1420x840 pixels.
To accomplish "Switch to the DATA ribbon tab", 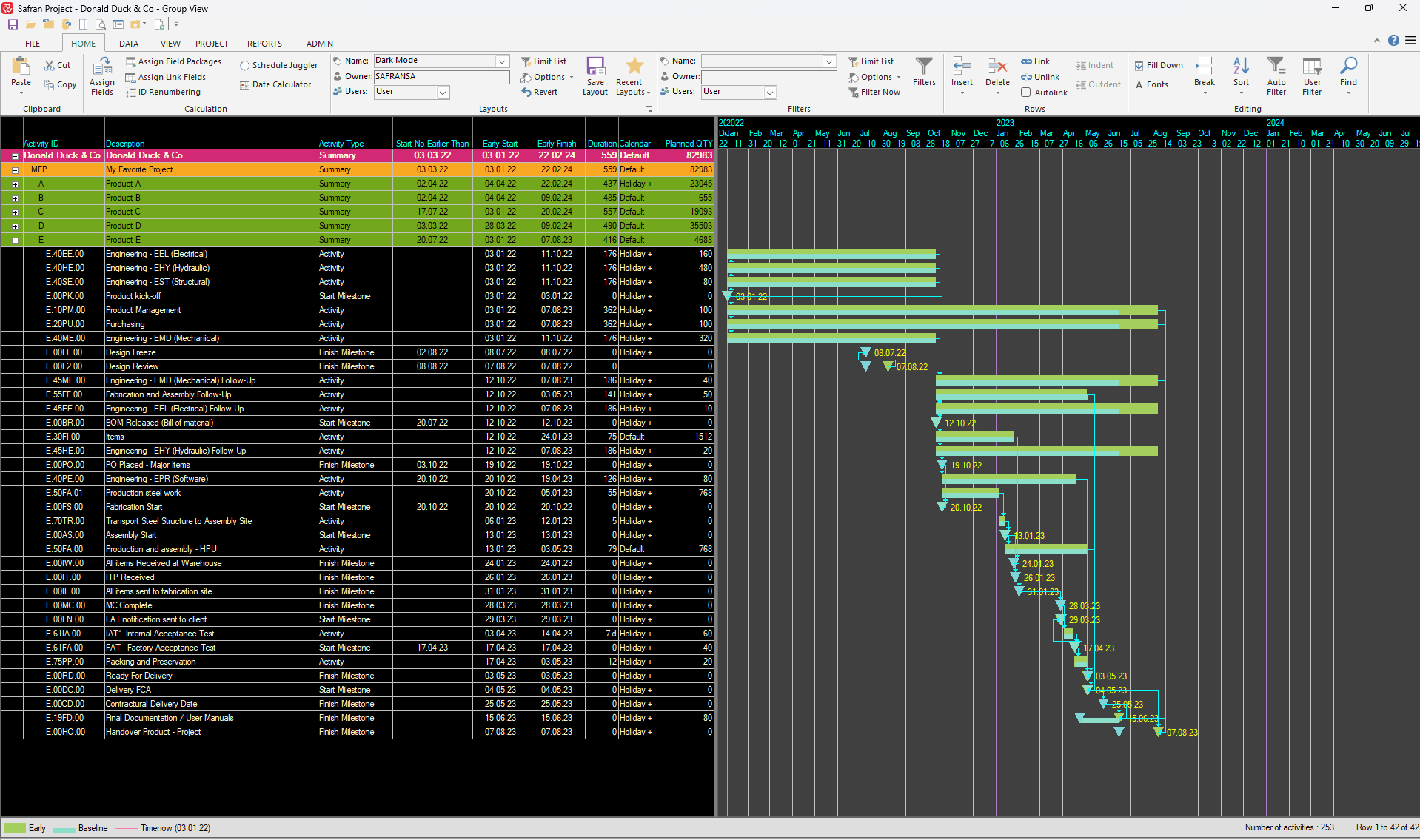I will pyautogui.click(x=129, y=44).
